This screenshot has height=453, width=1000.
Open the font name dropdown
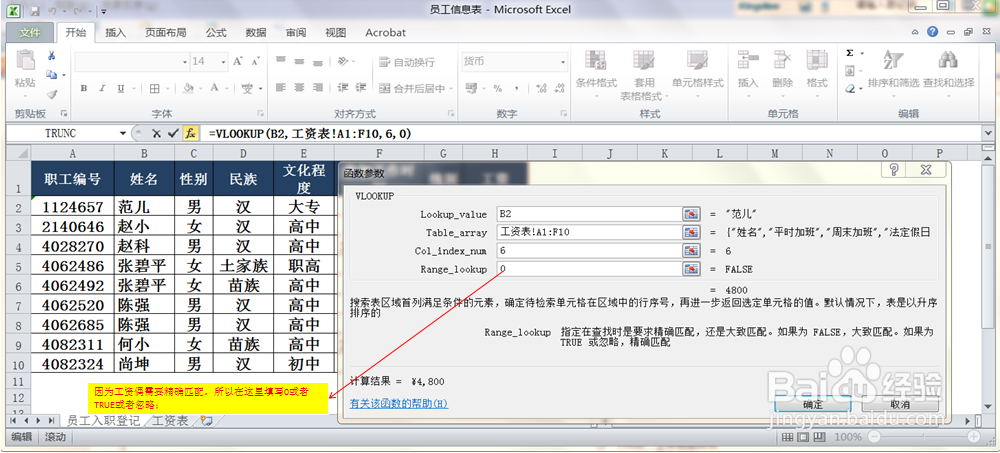[185, 62]
